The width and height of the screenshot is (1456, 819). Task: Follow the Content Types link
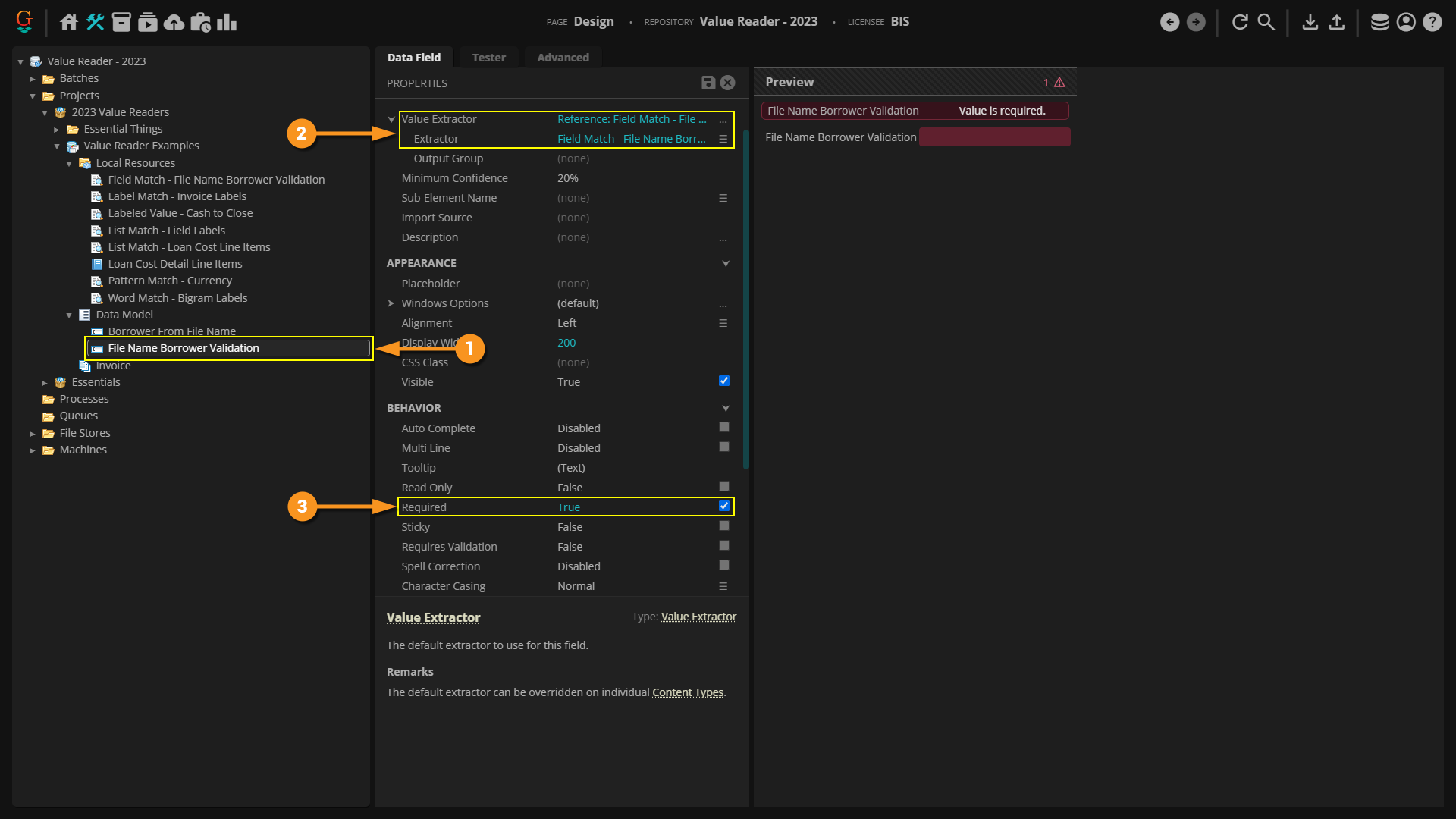(687, 692)
